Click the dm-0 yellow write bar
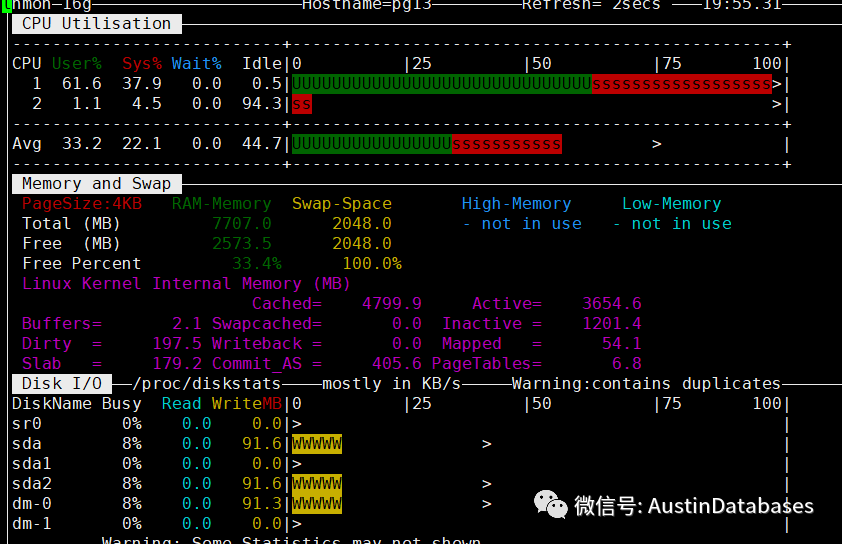The width and height of the screenshot is (842, 544). 317,504
